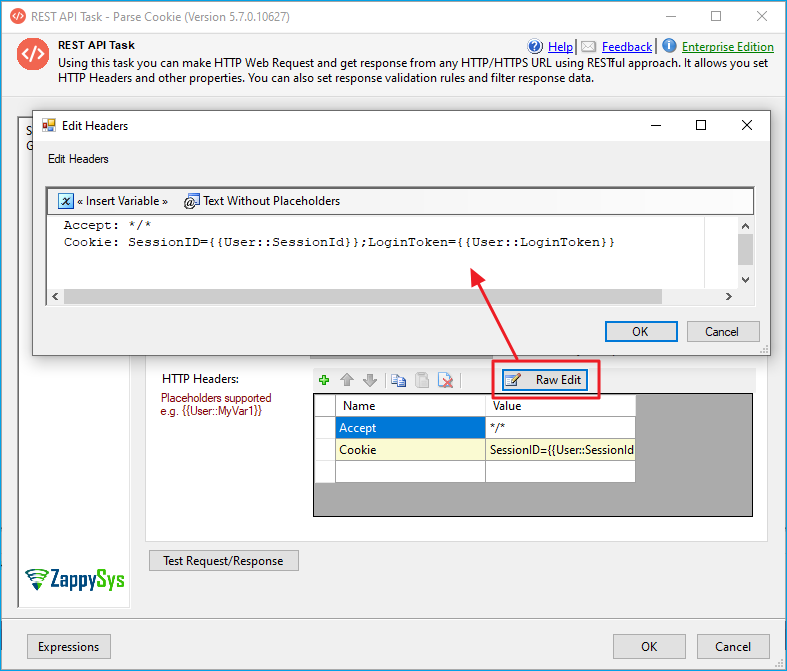Select Text Without Placeholders option
Viewport: 787px width, 671px height.
(x=262, y=201)
